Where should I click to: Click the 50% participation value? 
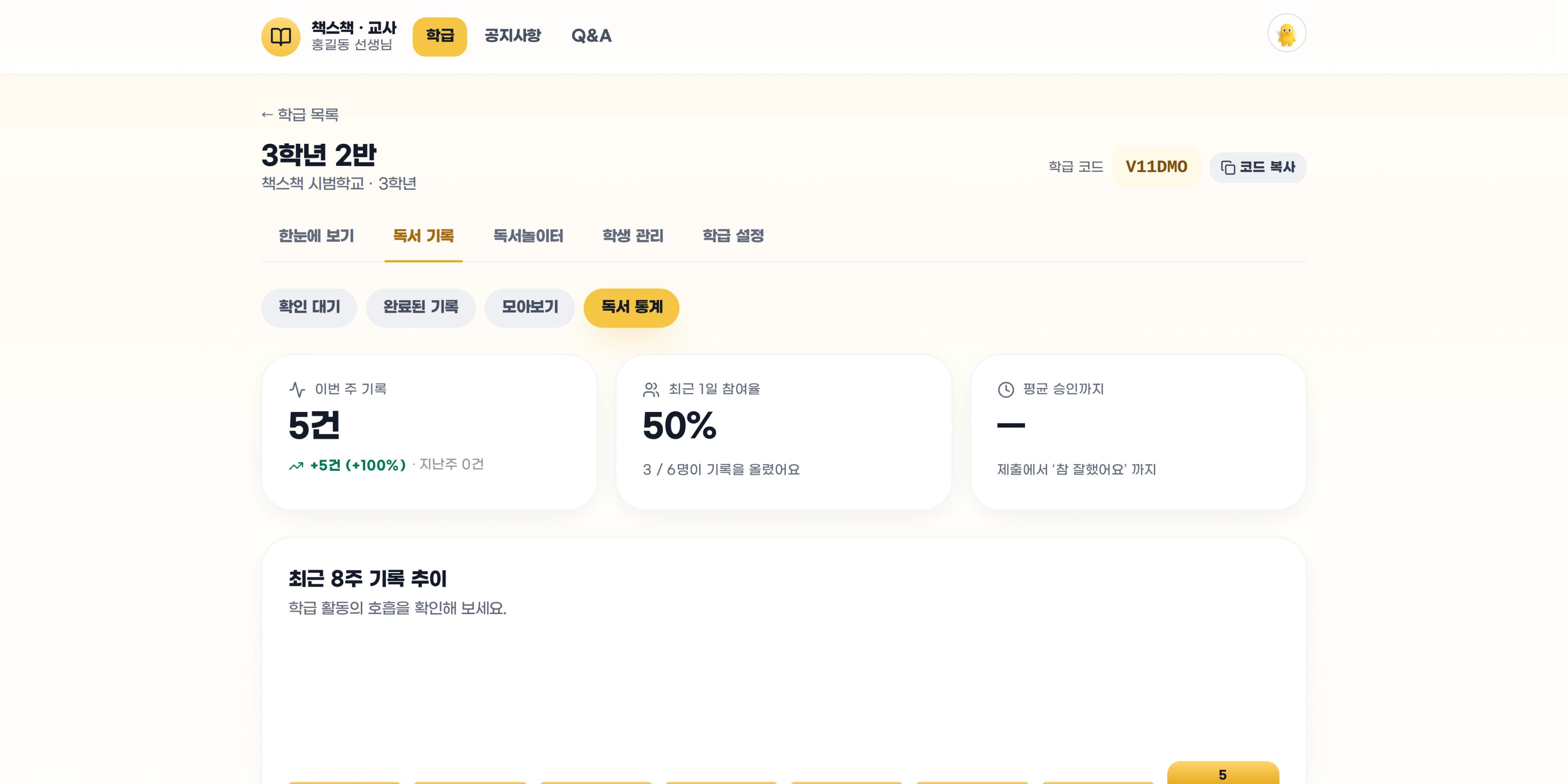click(x=679, y=425)
